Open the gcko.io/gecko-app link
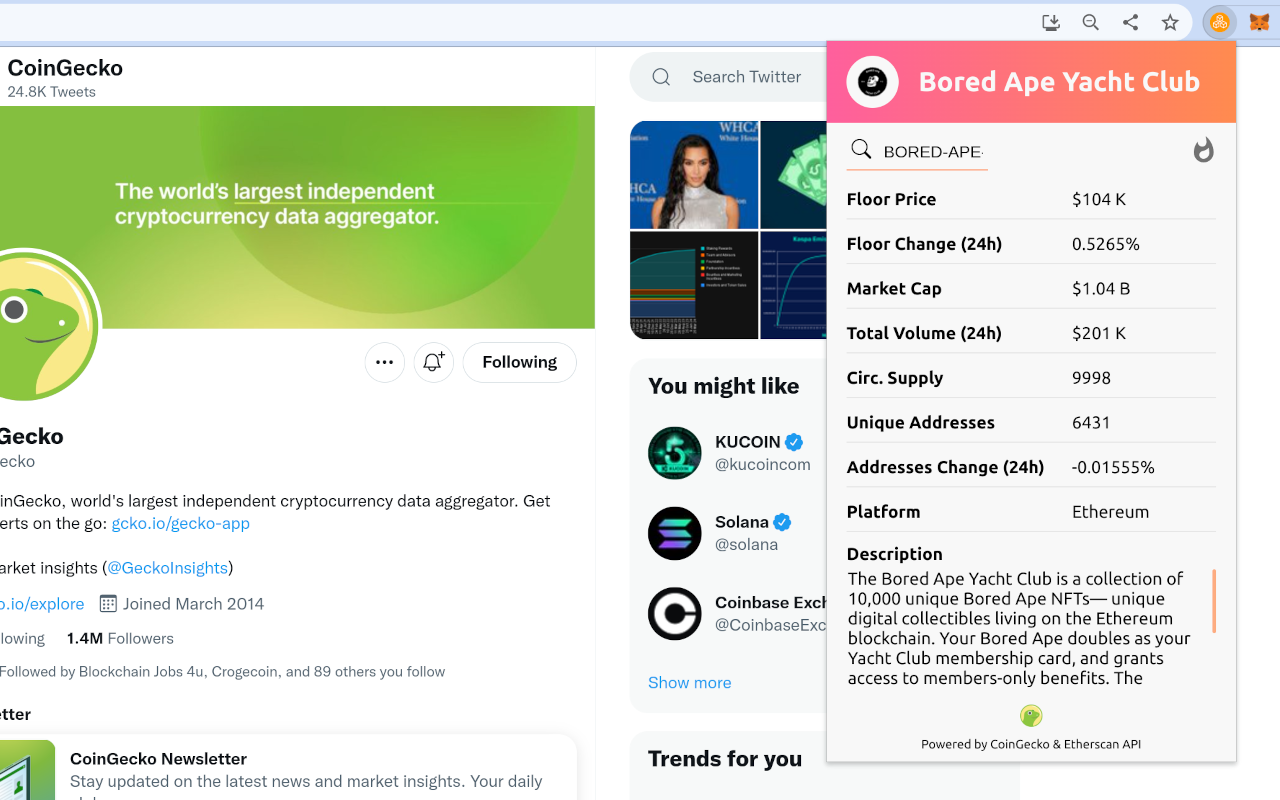The image size is (1280, 800). 181,523
